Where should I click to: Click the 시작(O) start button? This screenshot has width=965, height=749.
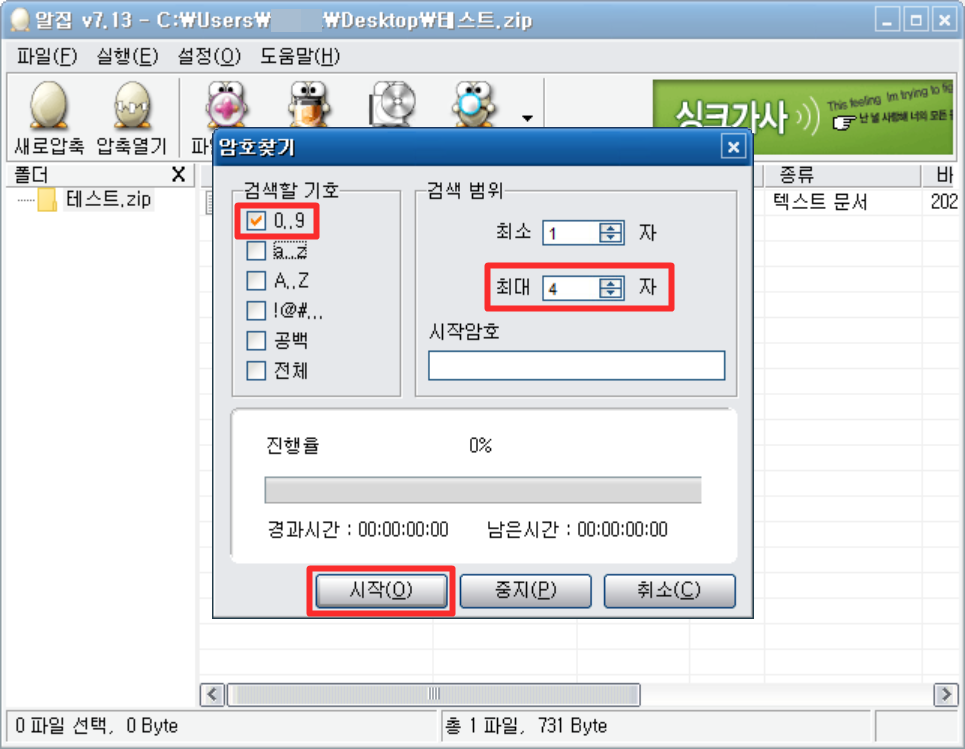(382, 591)
